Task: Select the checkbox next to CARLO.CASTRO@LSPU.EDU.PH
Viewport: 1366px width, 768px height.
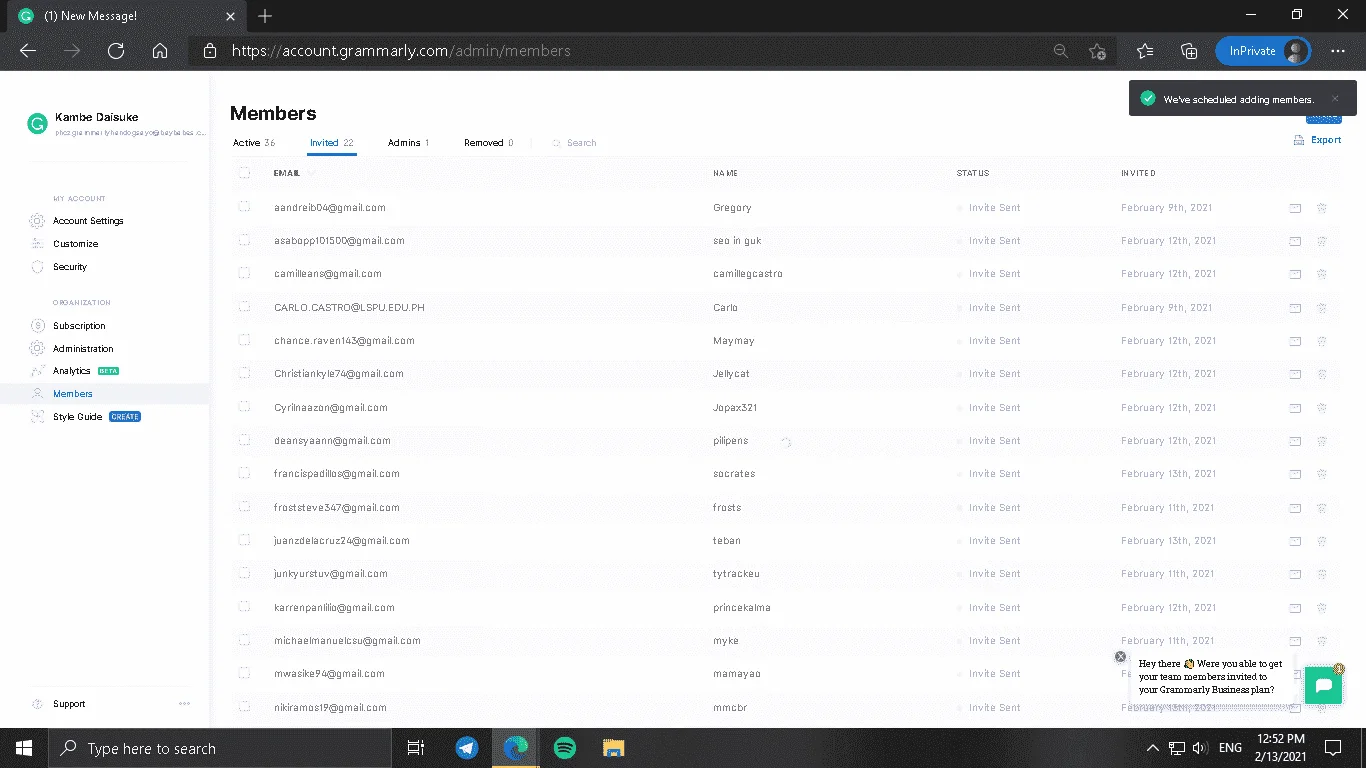Action: (244, 307)
